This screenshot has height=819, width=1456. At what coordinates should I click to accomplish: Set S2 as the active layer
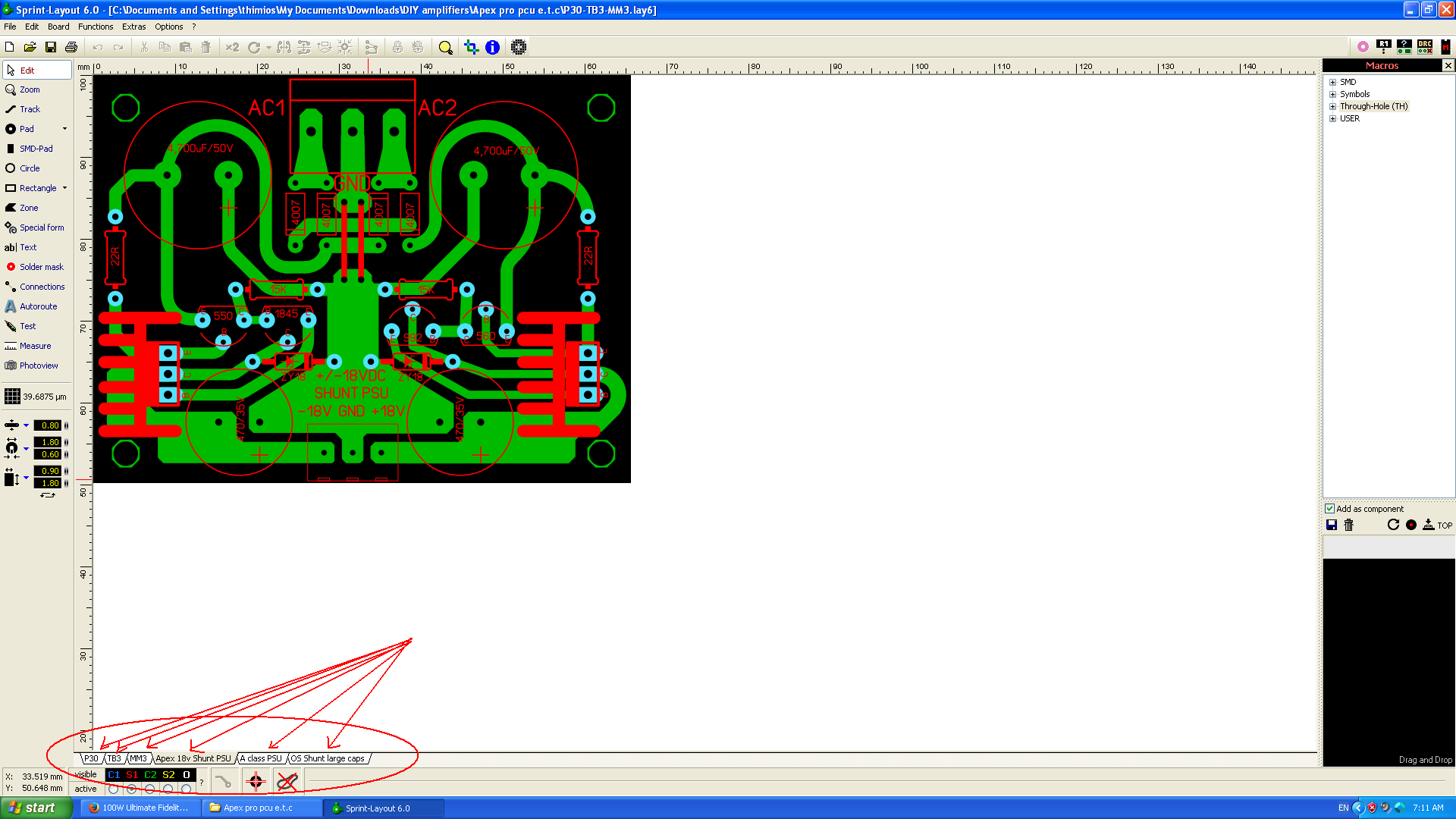coord(168,789)
